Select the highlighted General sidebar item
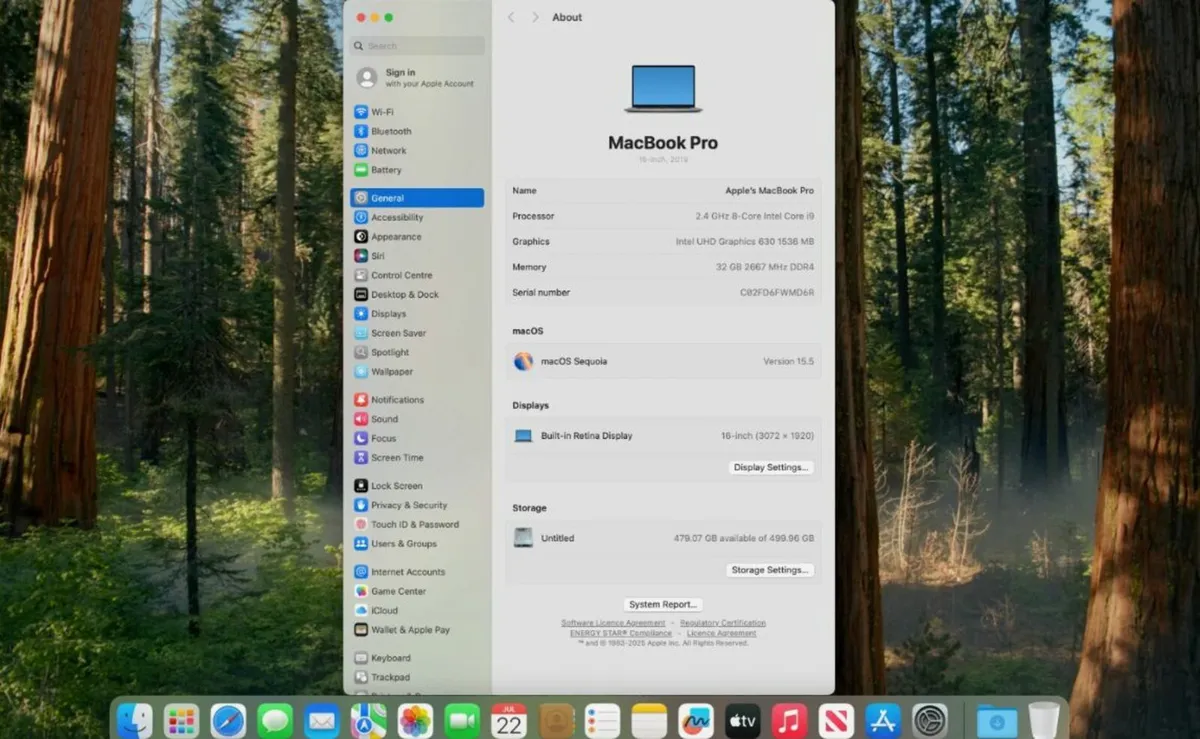The width and height of the screenshot is (1200, 739). (x=417, y=198)
